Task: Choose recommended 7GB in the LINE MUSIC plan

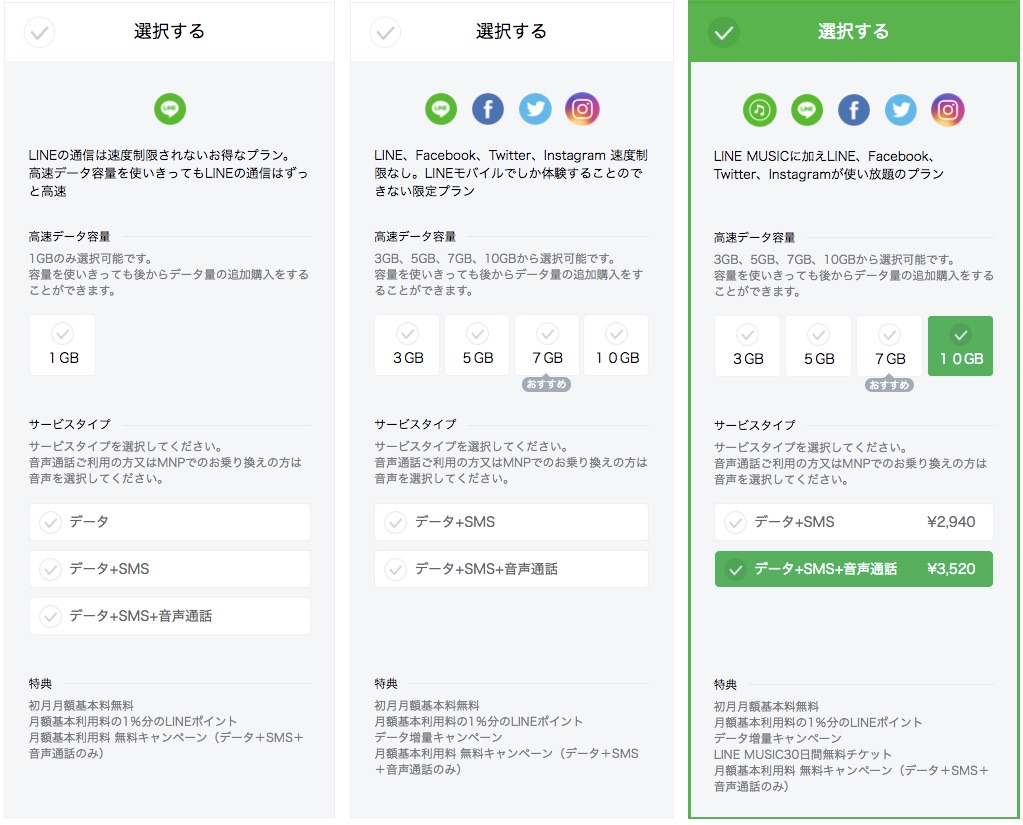Action: pos(890,346)
